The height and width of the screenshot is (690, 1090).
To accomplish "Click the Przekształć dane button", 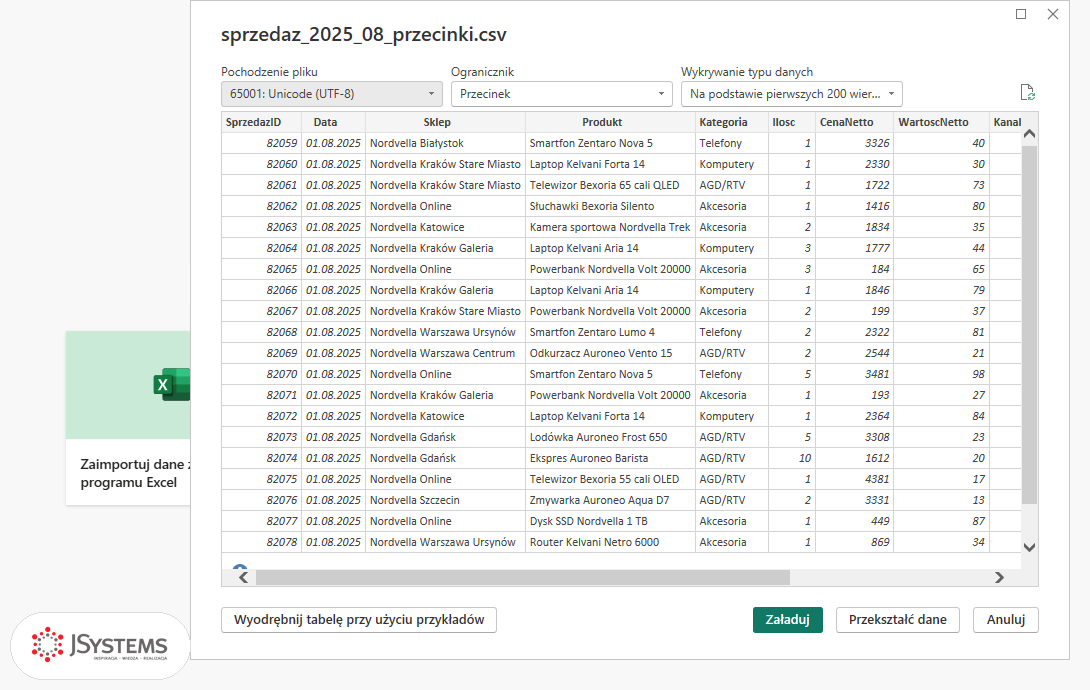I will pyautogui.click(x=897, y=620).
